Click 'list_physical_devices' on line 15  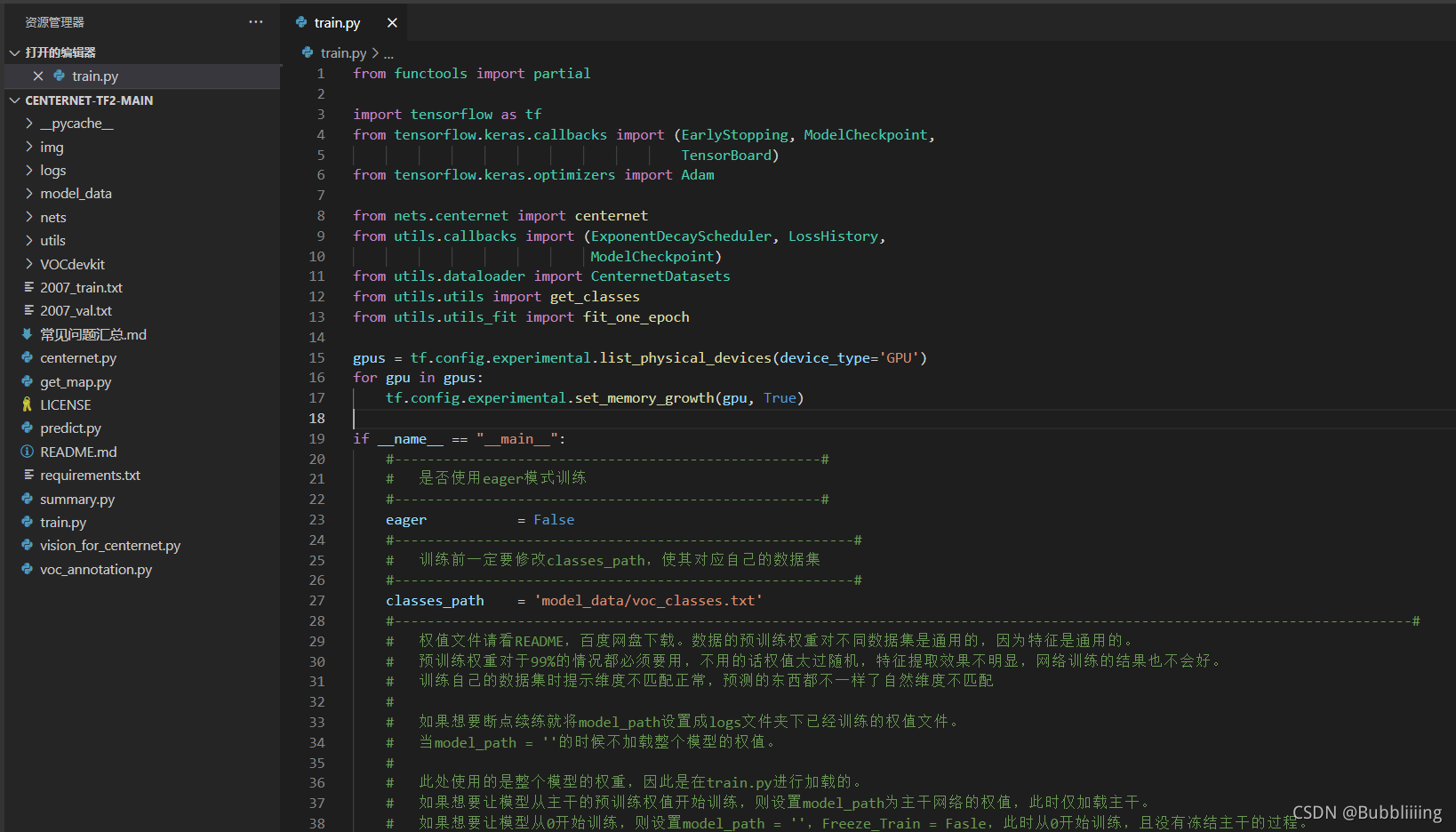pos(685,358)
